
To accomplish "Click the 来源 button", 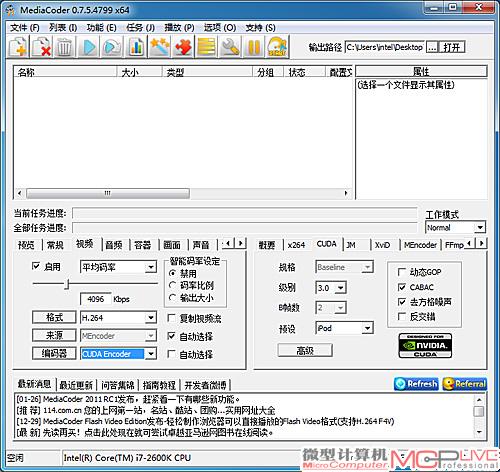I will (54, 335).
